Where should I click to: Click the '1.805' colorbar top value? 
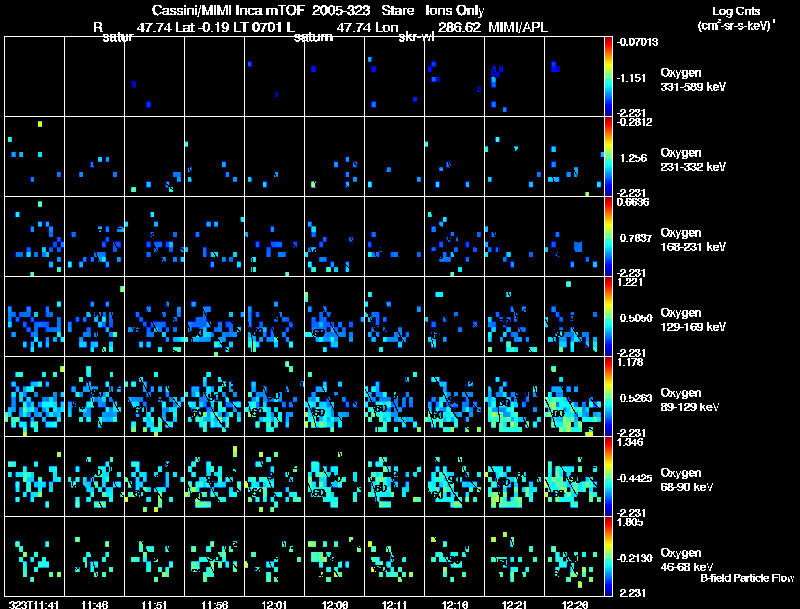click(630, 522)
